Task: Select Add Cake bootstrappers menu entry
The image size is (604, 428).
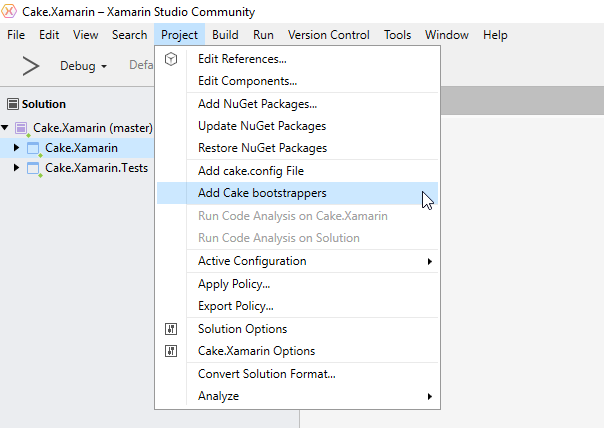Action: pos(262,193)
